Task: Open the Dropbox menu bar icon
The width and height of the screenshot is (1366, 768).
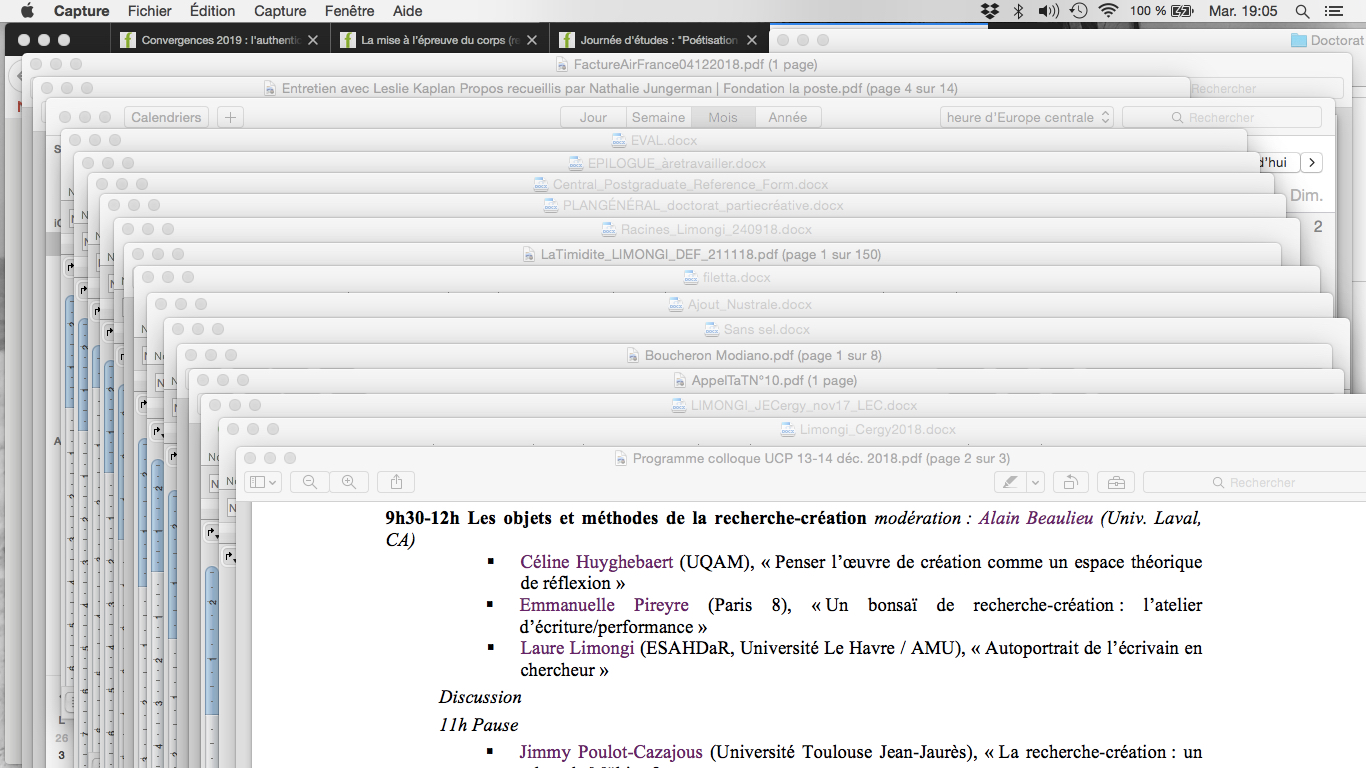Action: click(989, 11)
